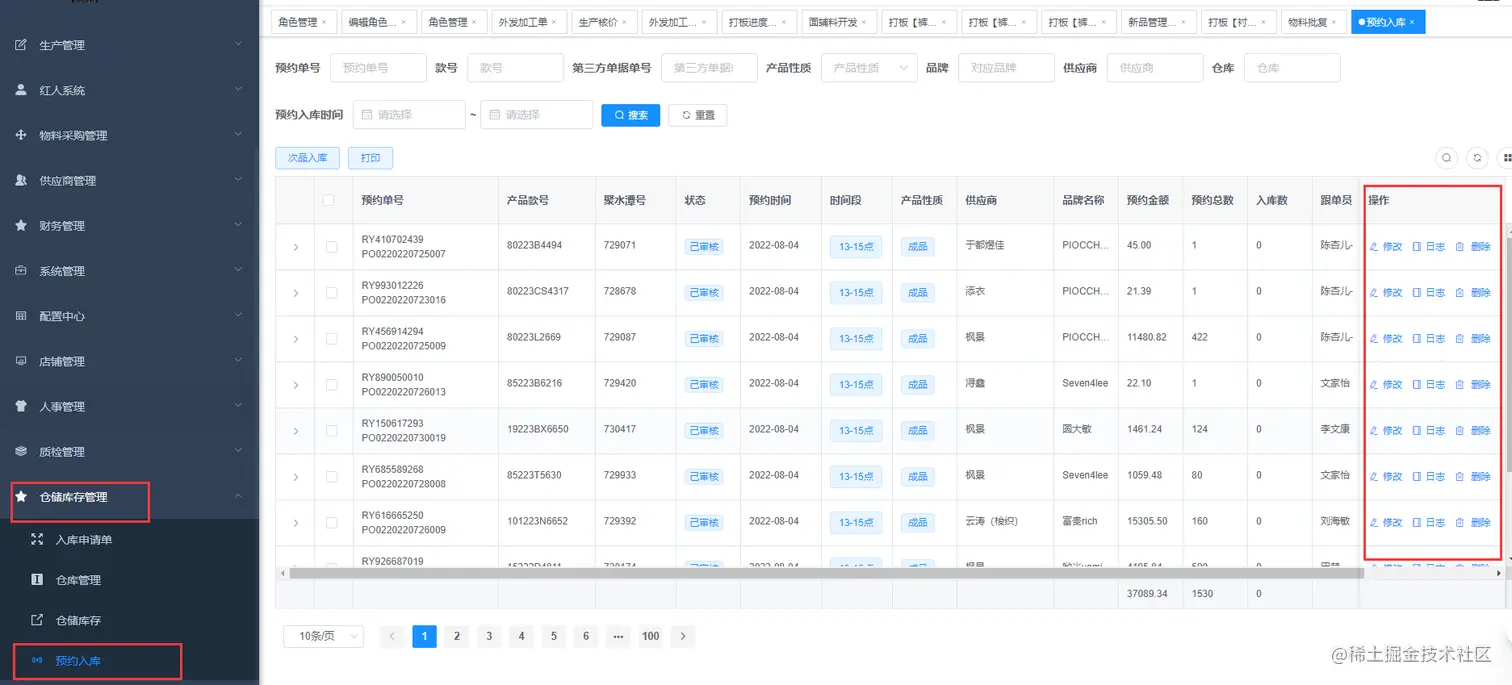Go to page 2 in pagination
This screenshot has height=685, width=1512.
[457, 636]
